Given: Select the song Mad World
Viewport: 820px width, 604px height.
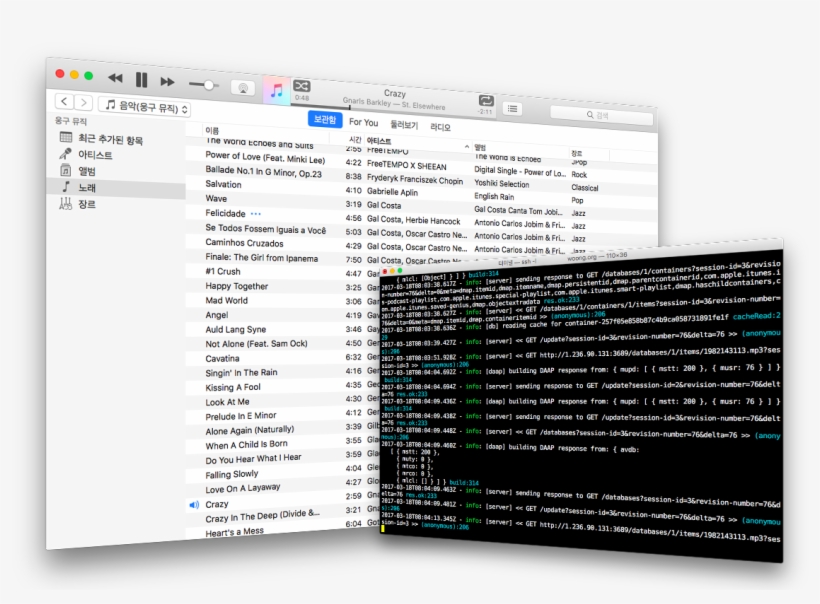Looking at the screenshot, I should (x=226, y=300).
